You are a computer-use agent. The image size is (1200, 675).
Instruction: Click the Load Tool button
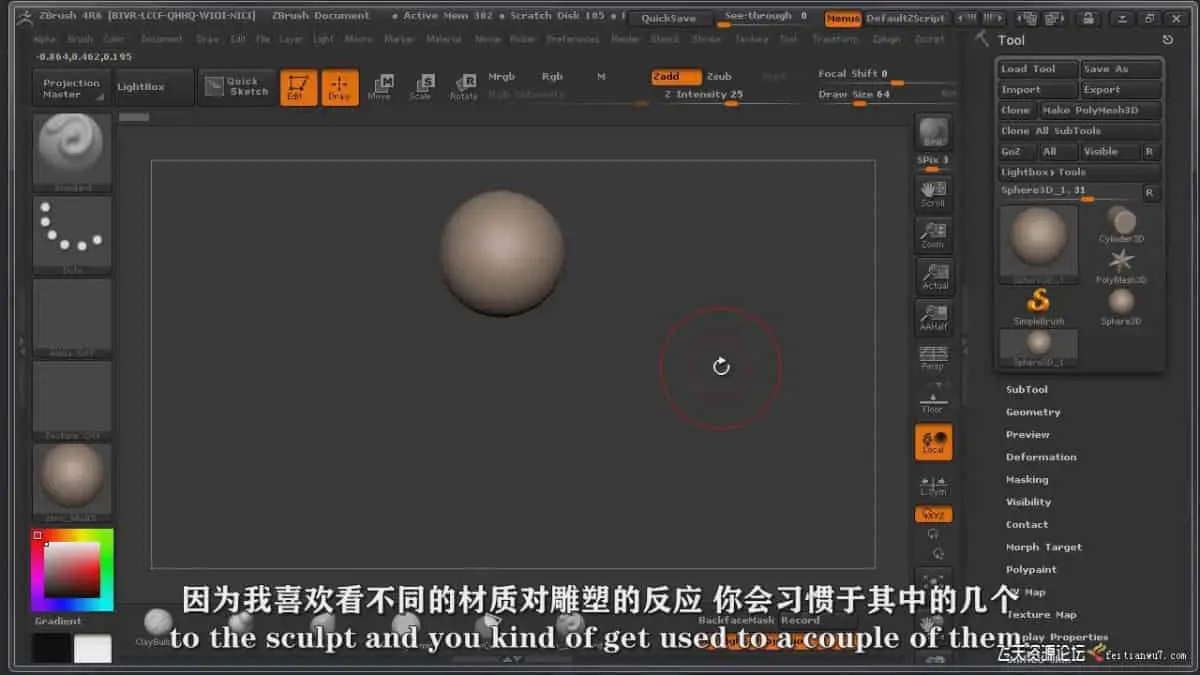pos(1038,69)
